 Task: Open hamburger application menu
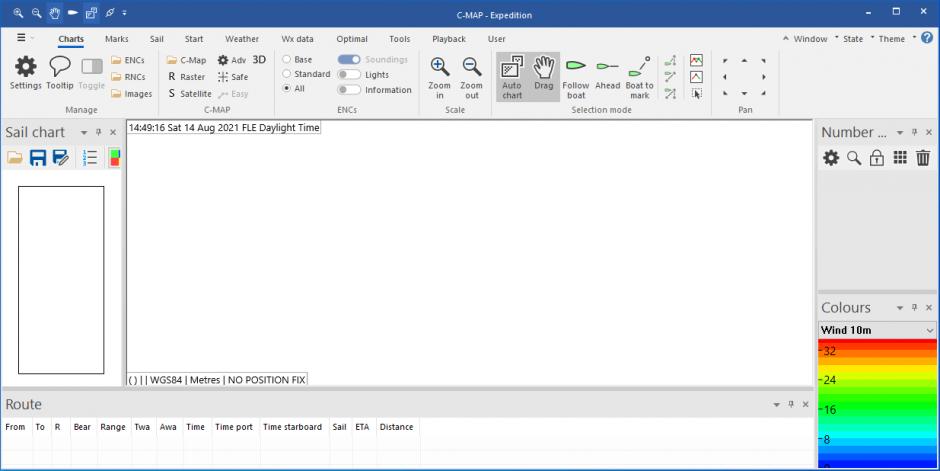(x=21, y=38)
